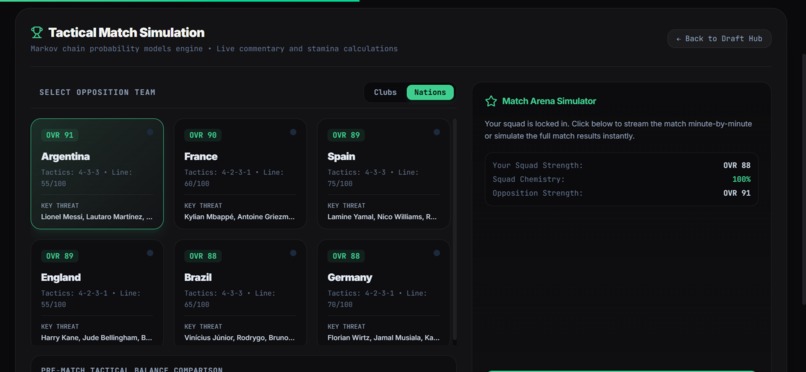806x372 pixels.
Task: Click the Markov chain probability models subtitle
Action: coord(214,49)
